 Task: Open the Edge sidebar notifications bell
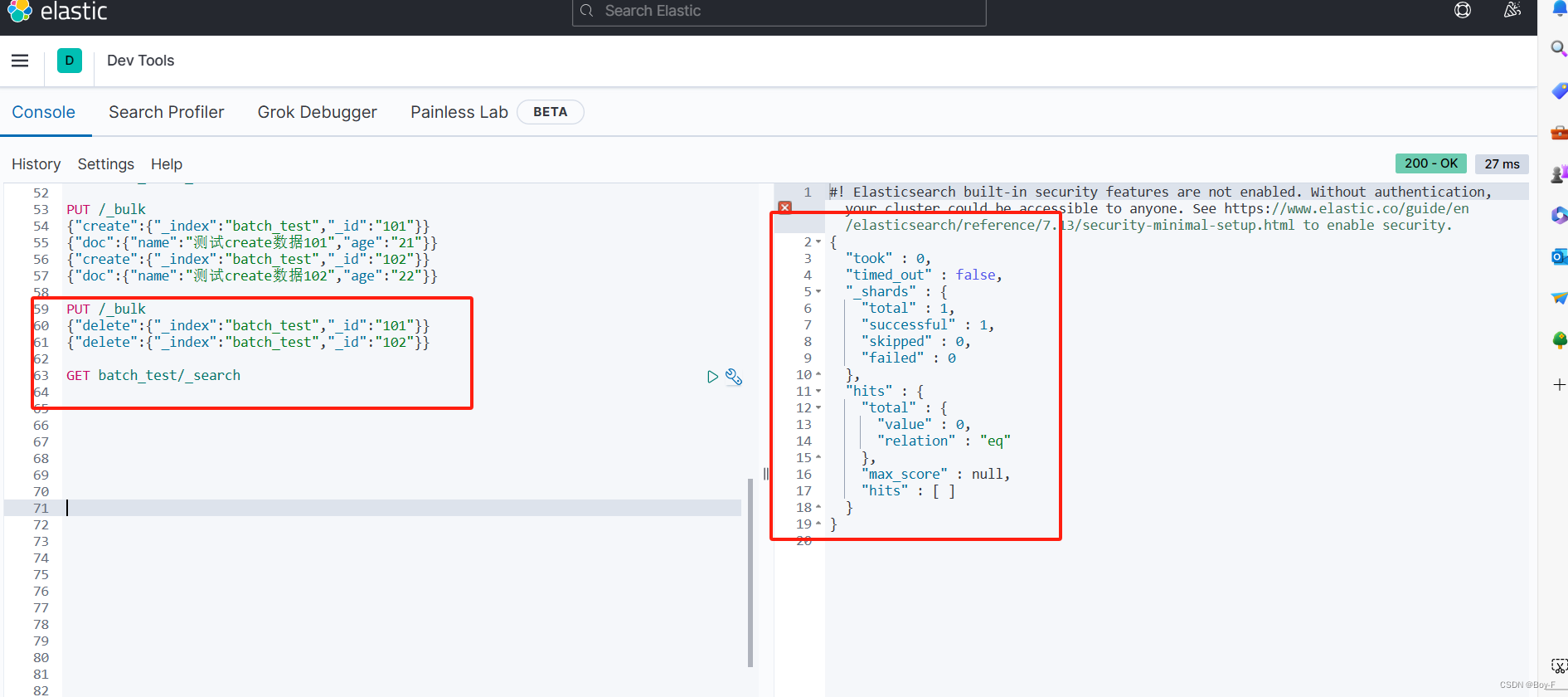pyautogui.click(x=1559, y=8)
